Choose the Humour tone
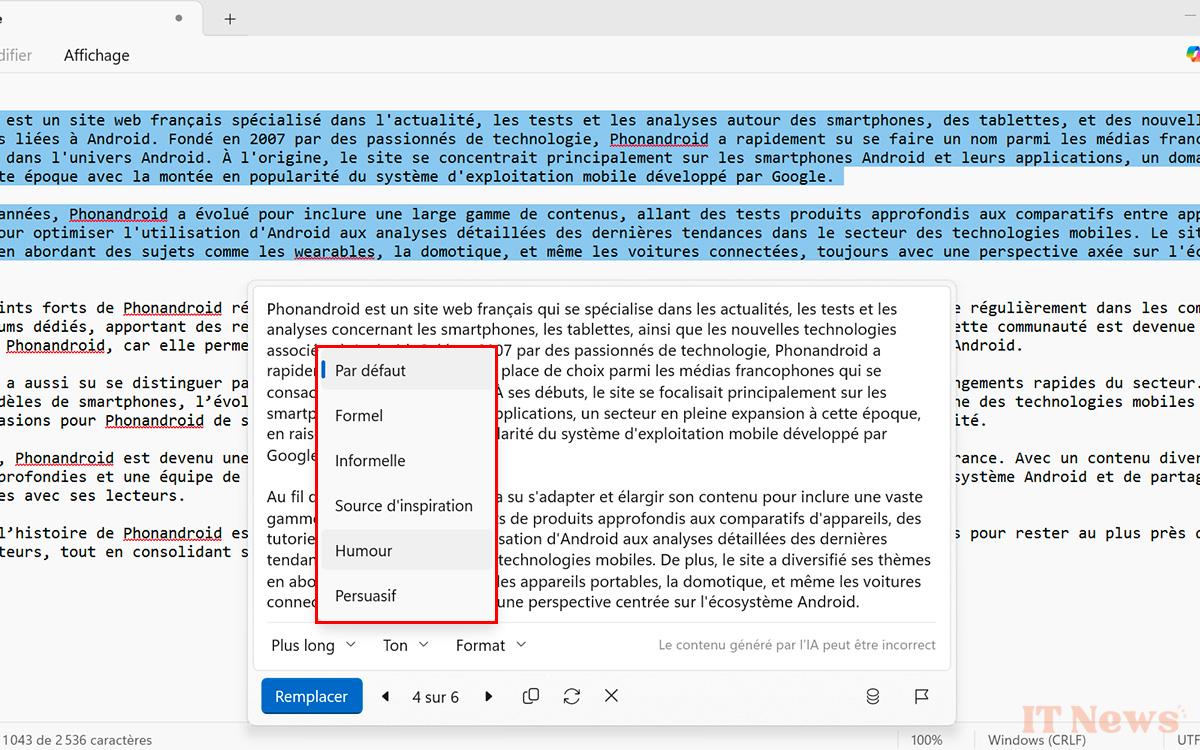 pyautogui.click(x=406, y=550)
